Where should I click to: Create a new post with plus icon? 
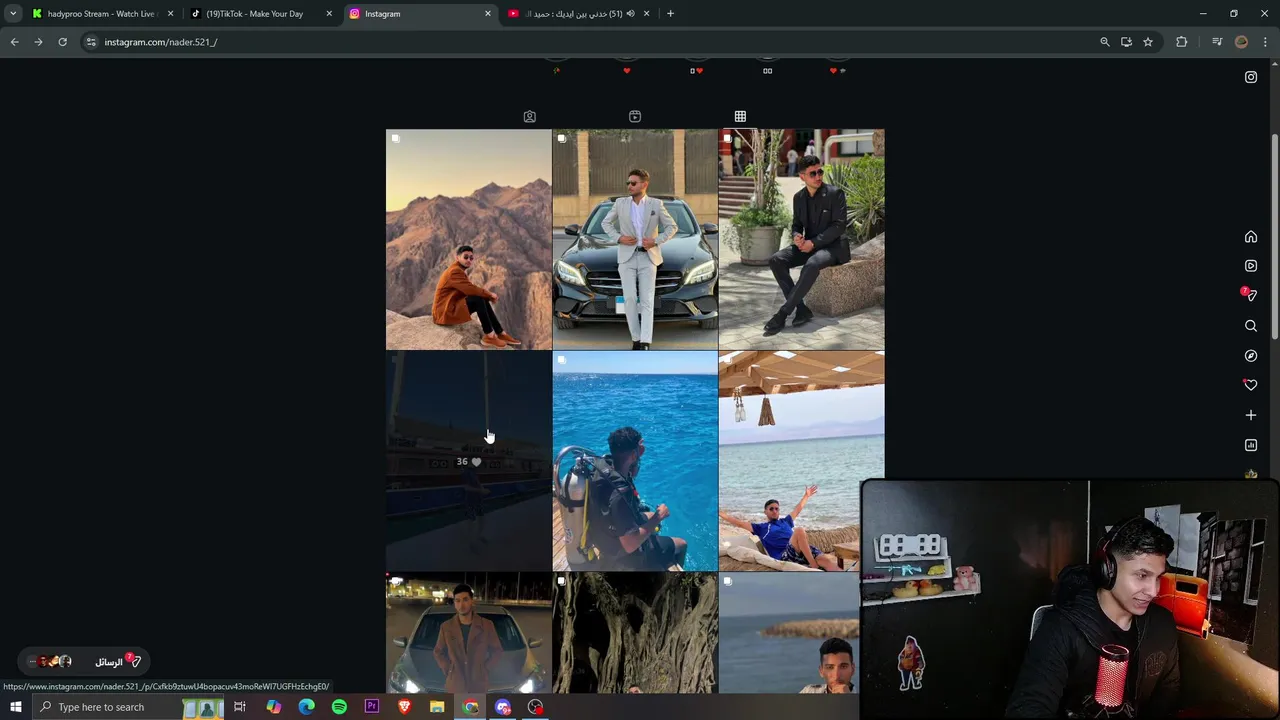tap(1250, 415)
